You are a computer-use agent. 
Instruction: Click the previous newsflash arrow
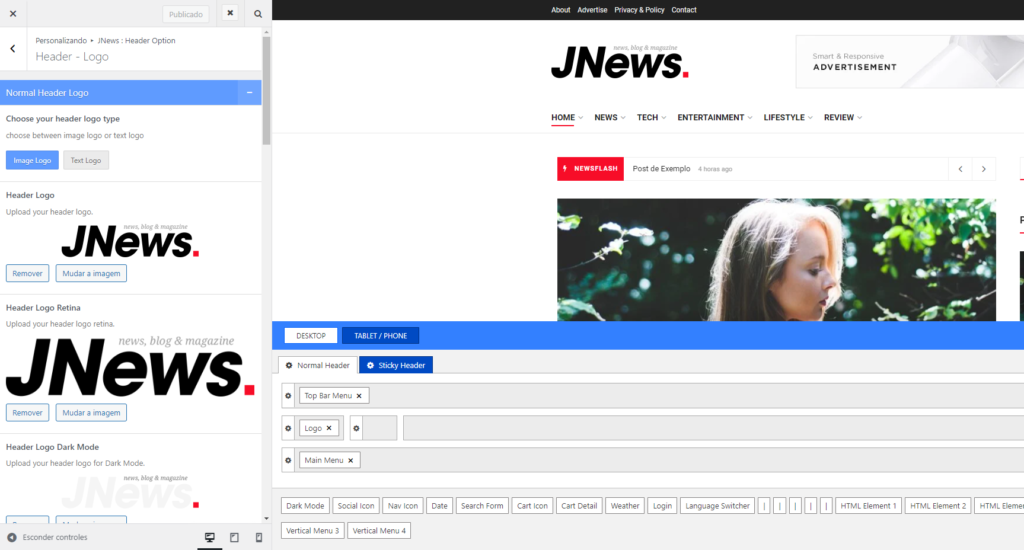(x=960, y=169)
